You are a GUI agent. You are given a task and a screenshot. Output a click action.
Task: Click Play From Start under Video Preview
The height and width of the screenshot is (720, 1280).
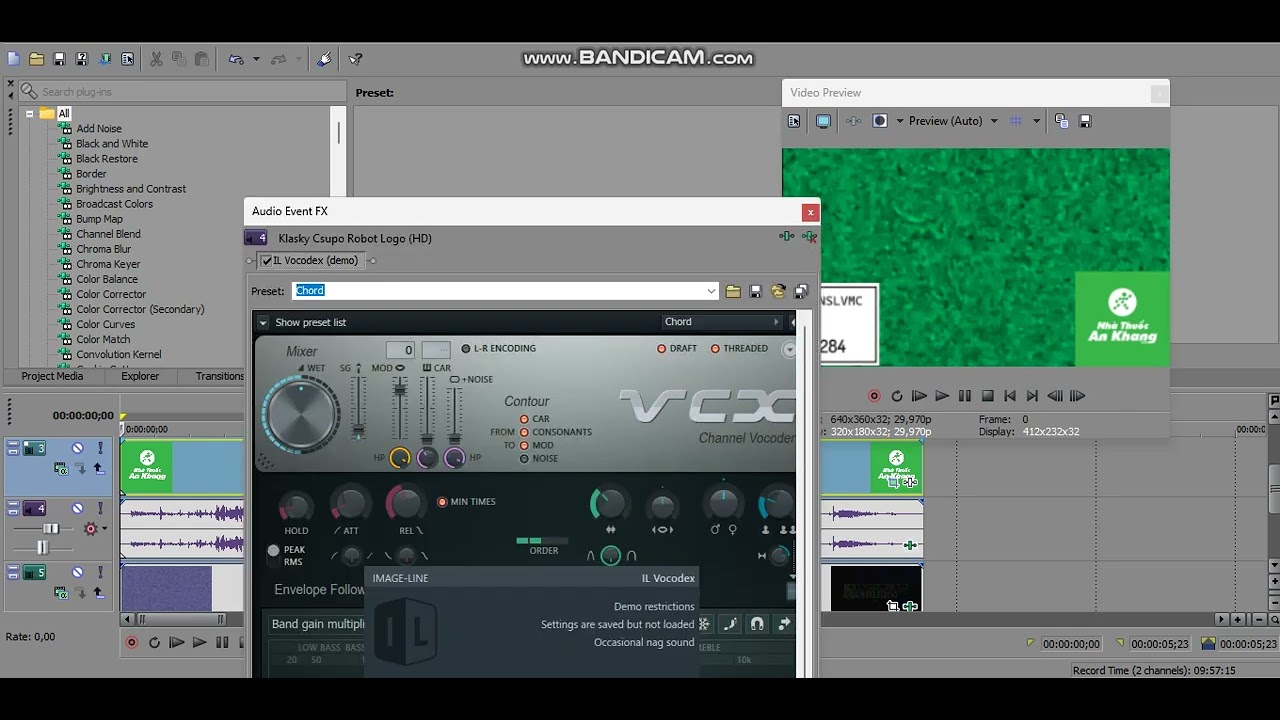tap(920, 396)
